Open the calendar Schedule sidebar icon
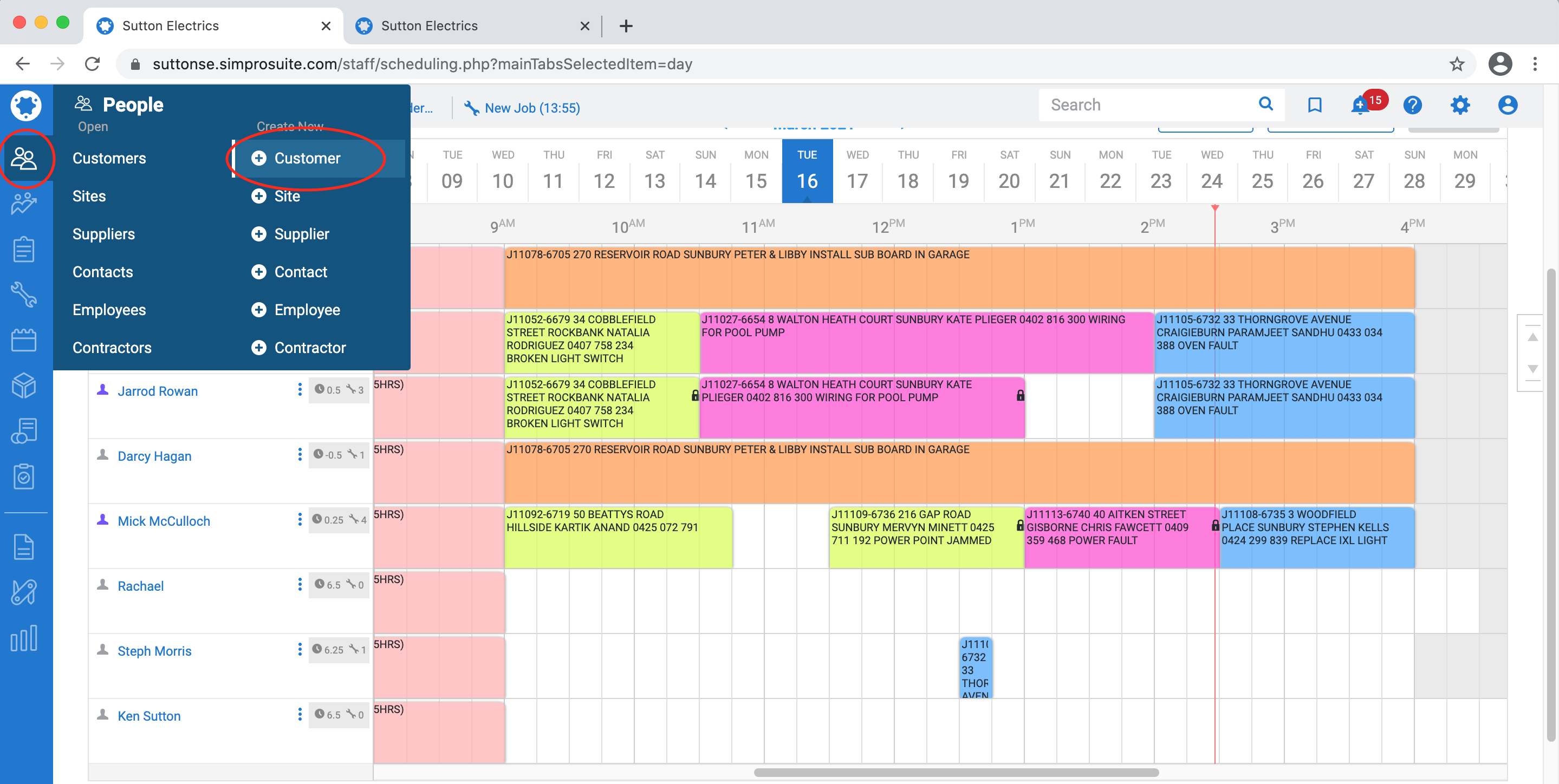Viewport: 1559px width, 784px height. [24, 340]
